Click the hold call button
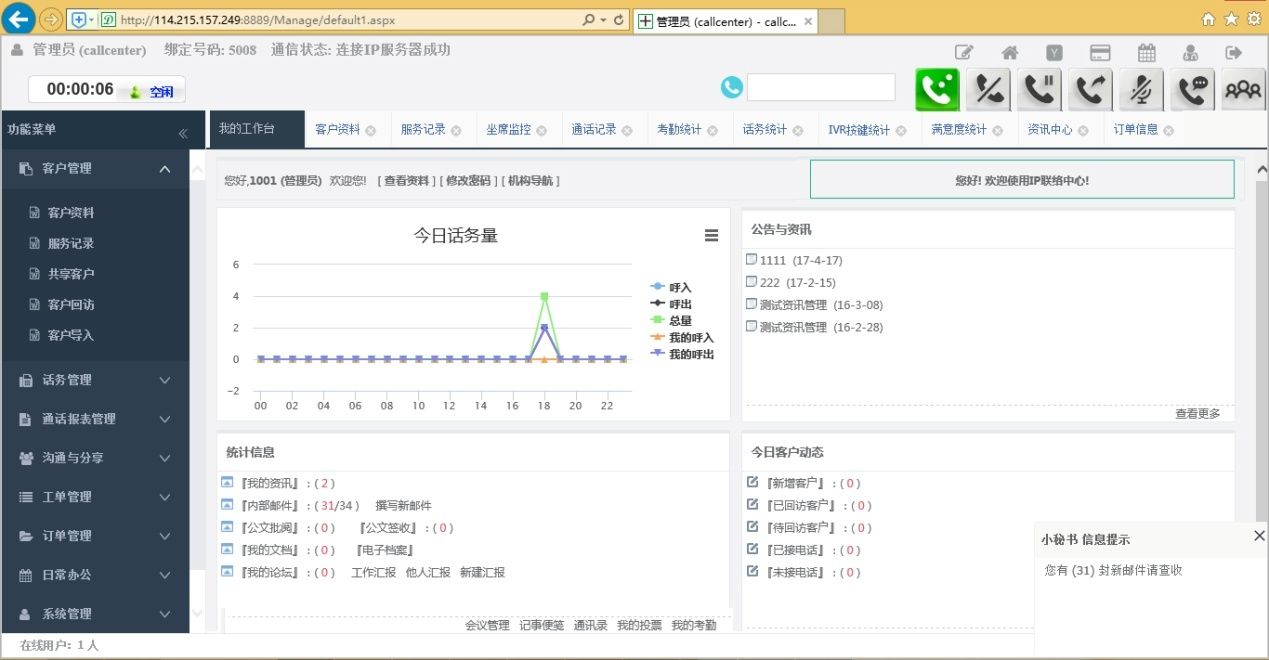The width and height of the screenshot is (1269, 660). (x=1040, y=90)
